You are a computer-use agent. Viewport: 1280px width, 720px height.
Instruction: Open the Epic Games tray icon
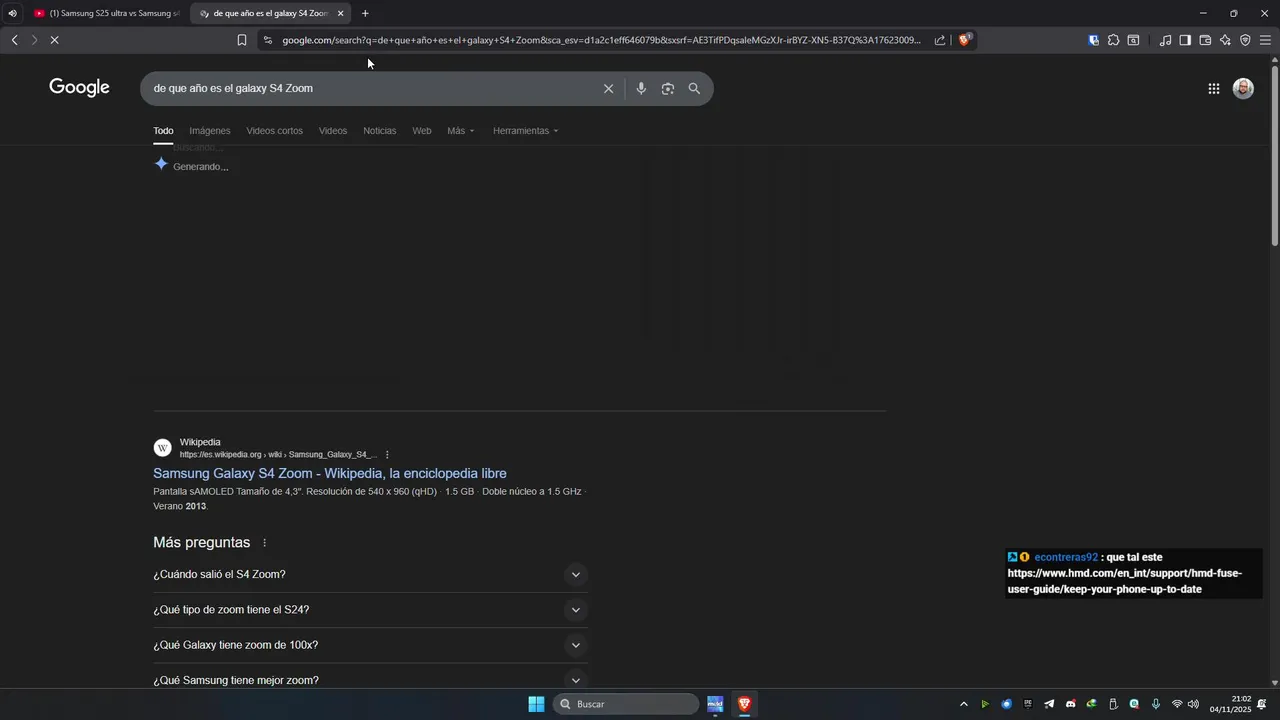1028,704
